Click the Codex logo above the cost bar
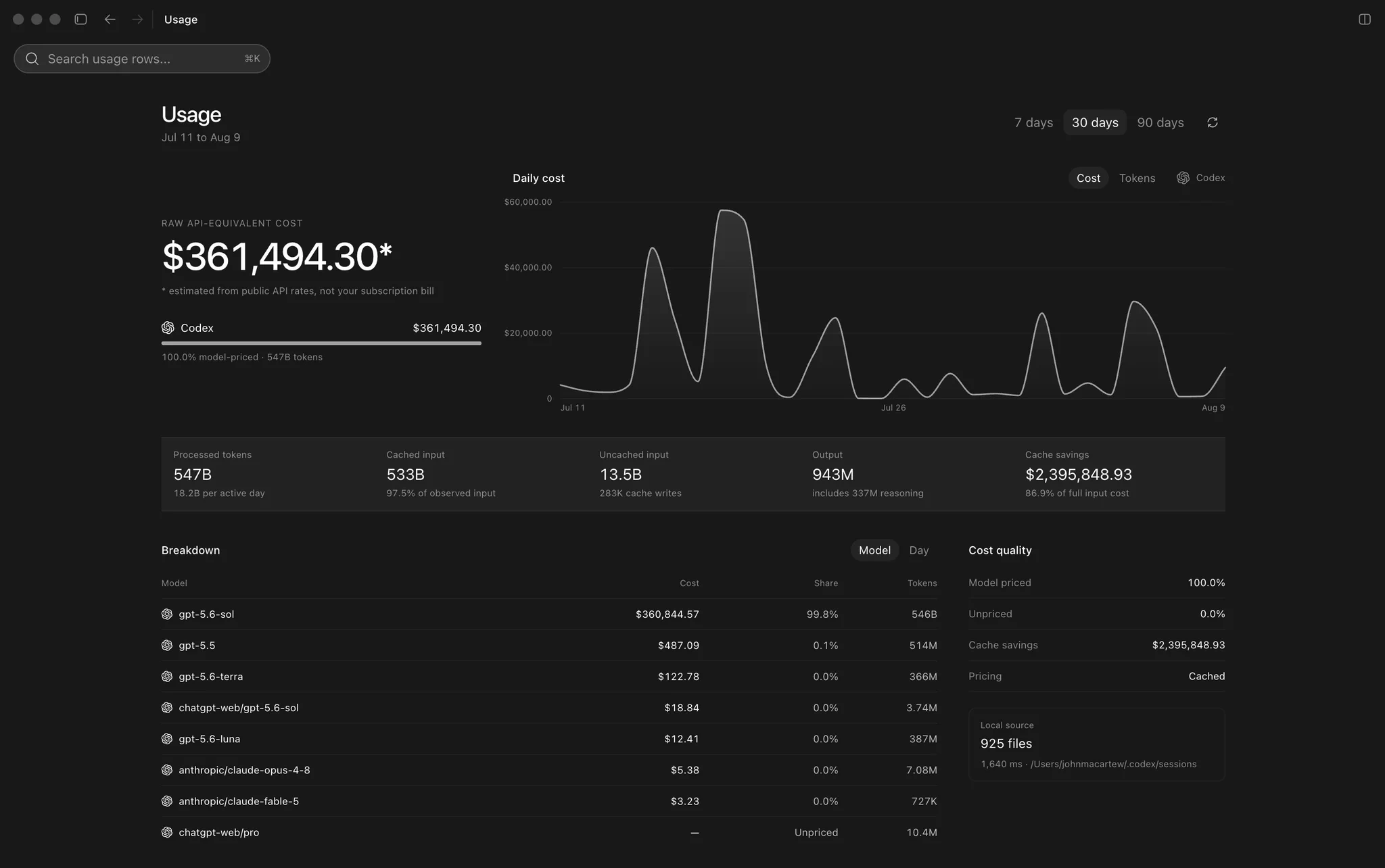 point(168,328)
